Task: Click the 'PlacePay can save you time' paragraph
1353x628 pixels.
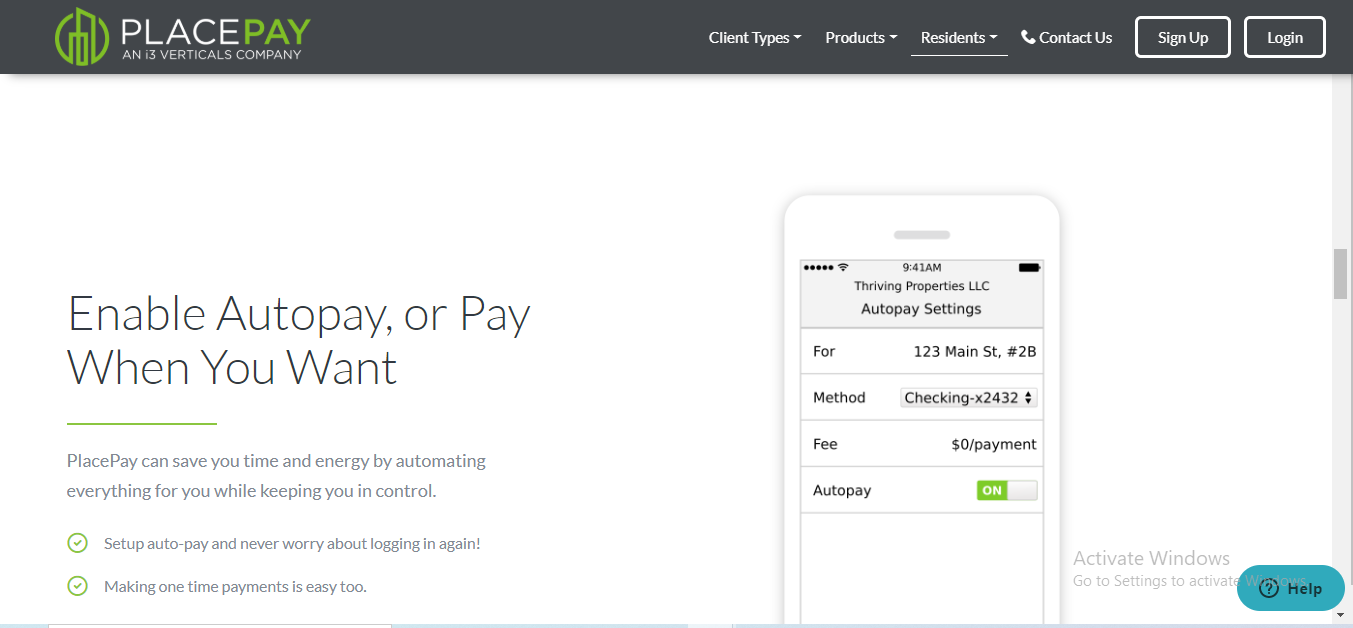Action: point(276,476)
